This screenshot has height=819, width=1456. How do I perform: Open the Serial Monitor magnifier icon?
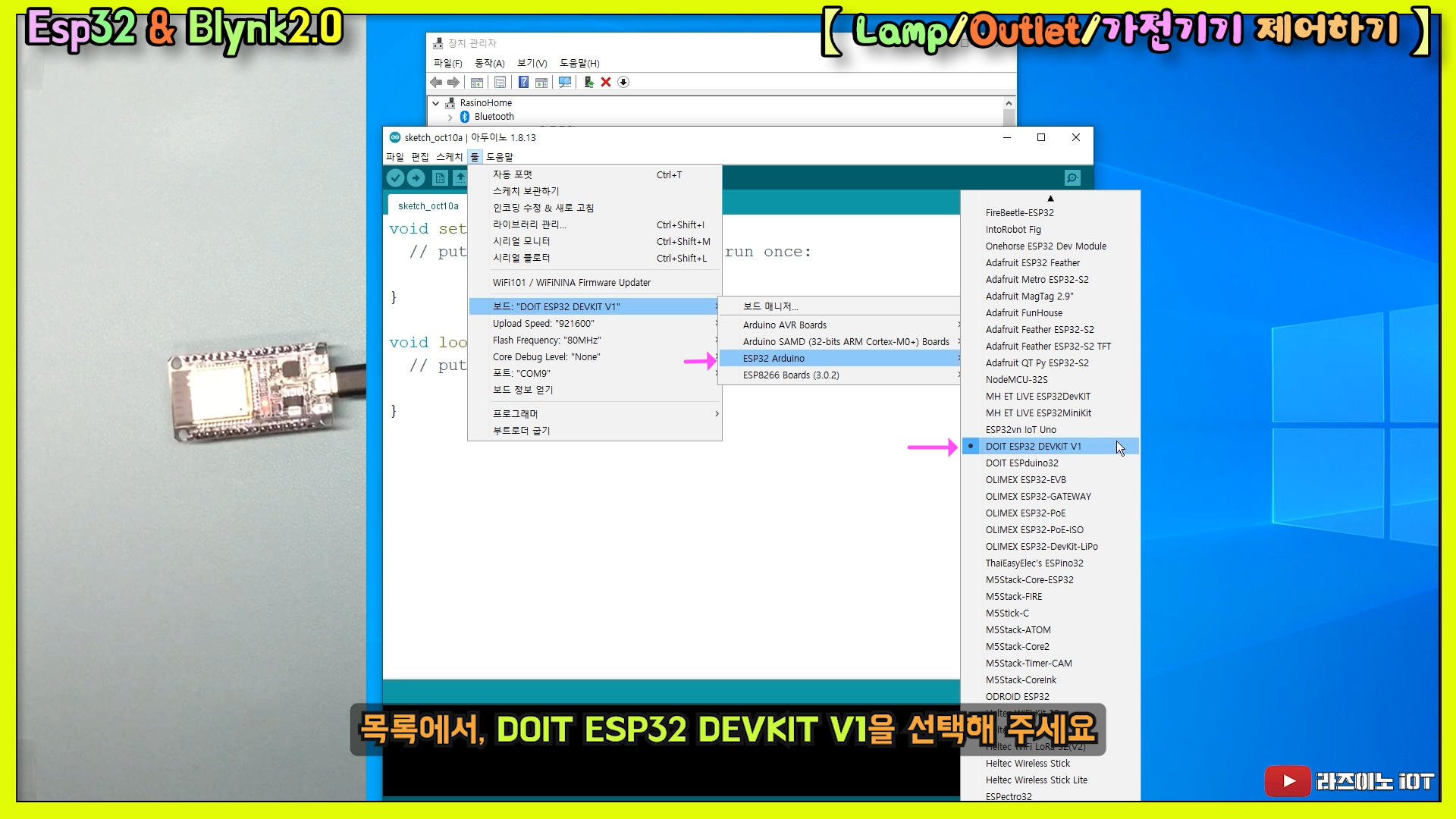[1072, 177]
